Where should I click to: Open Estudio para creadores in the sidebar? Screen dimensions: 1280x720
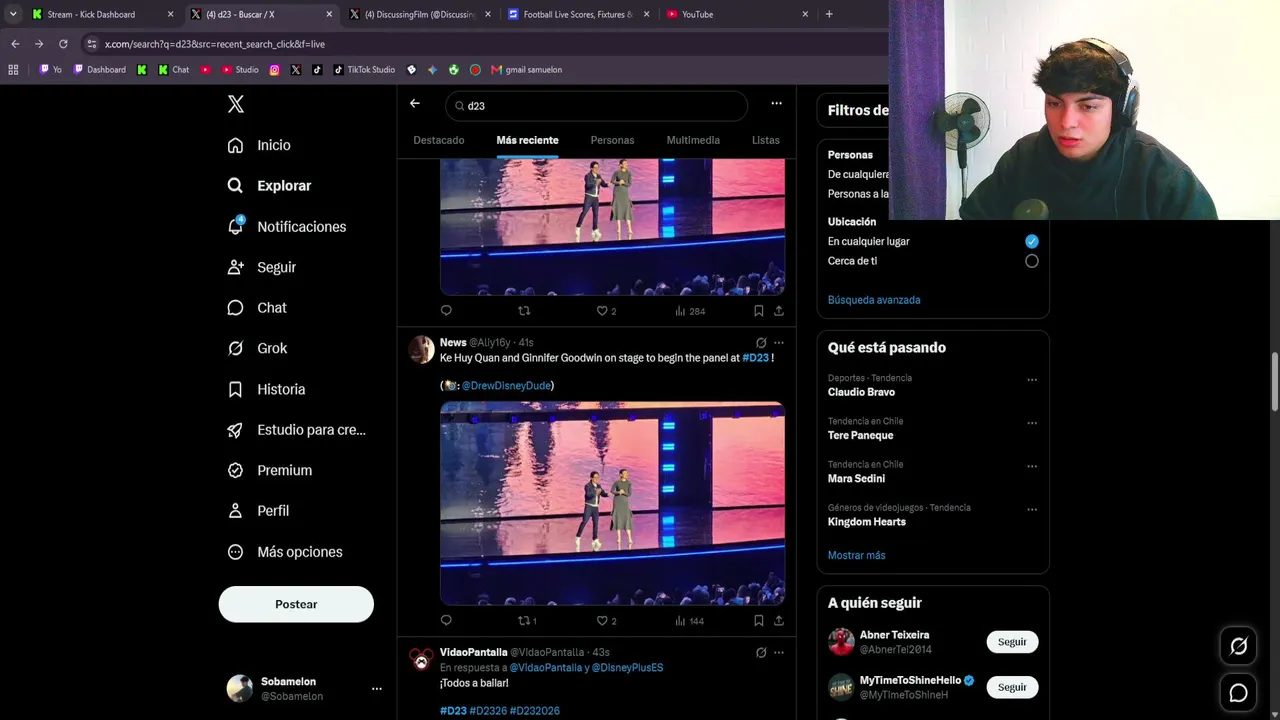pyautogui.click(x=296, y=430)
